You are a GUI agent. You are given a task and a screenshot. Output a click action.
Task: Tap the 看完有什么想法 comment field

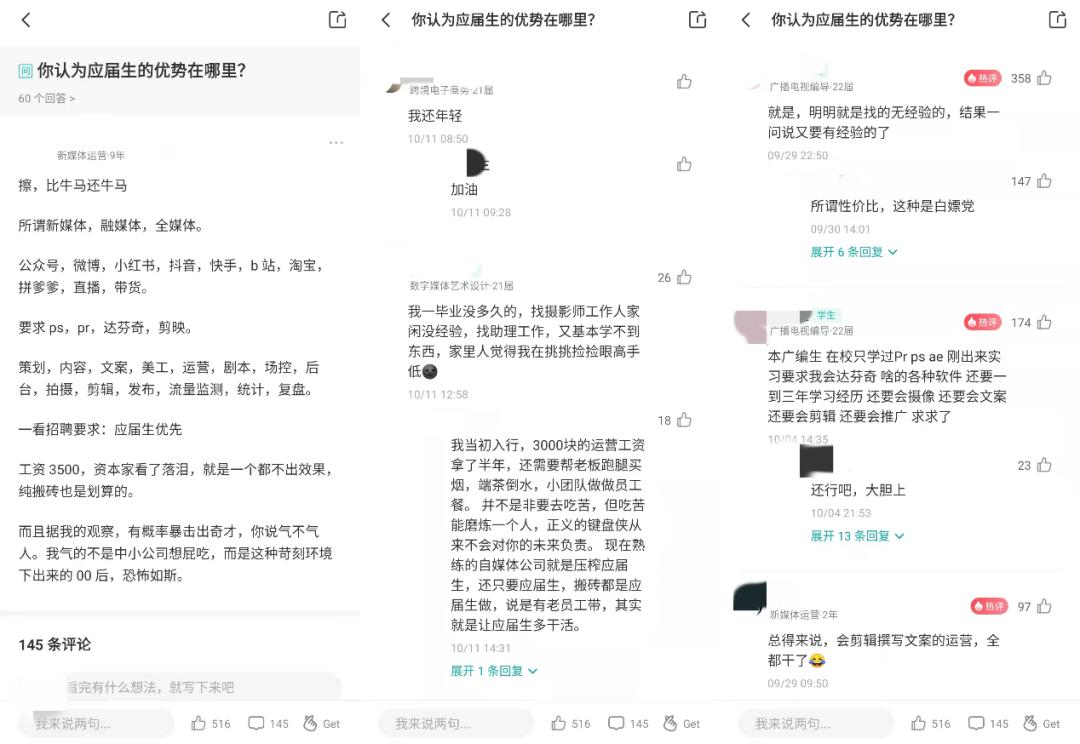coord(203,687)
